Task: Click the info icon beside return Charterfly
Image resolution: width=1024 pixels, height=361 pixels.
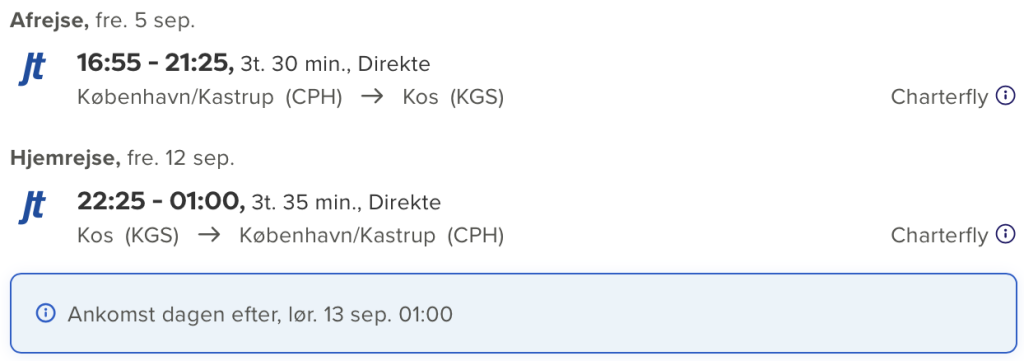Action: tap(1005, 233)
